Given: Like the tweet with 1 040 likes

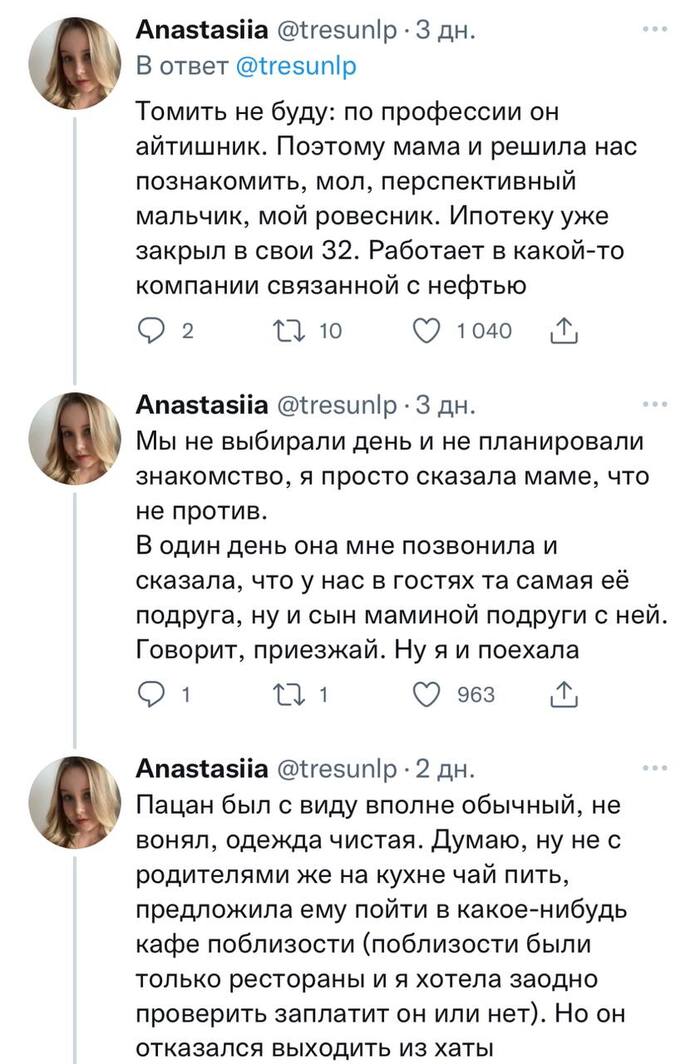Looking at the screenshot, I should [427, 331].
